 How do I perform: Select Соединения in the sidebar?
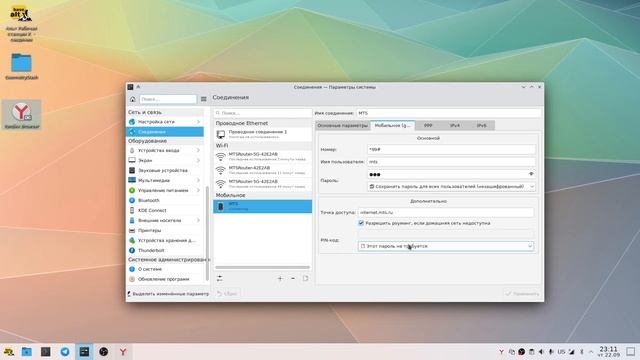165,132
